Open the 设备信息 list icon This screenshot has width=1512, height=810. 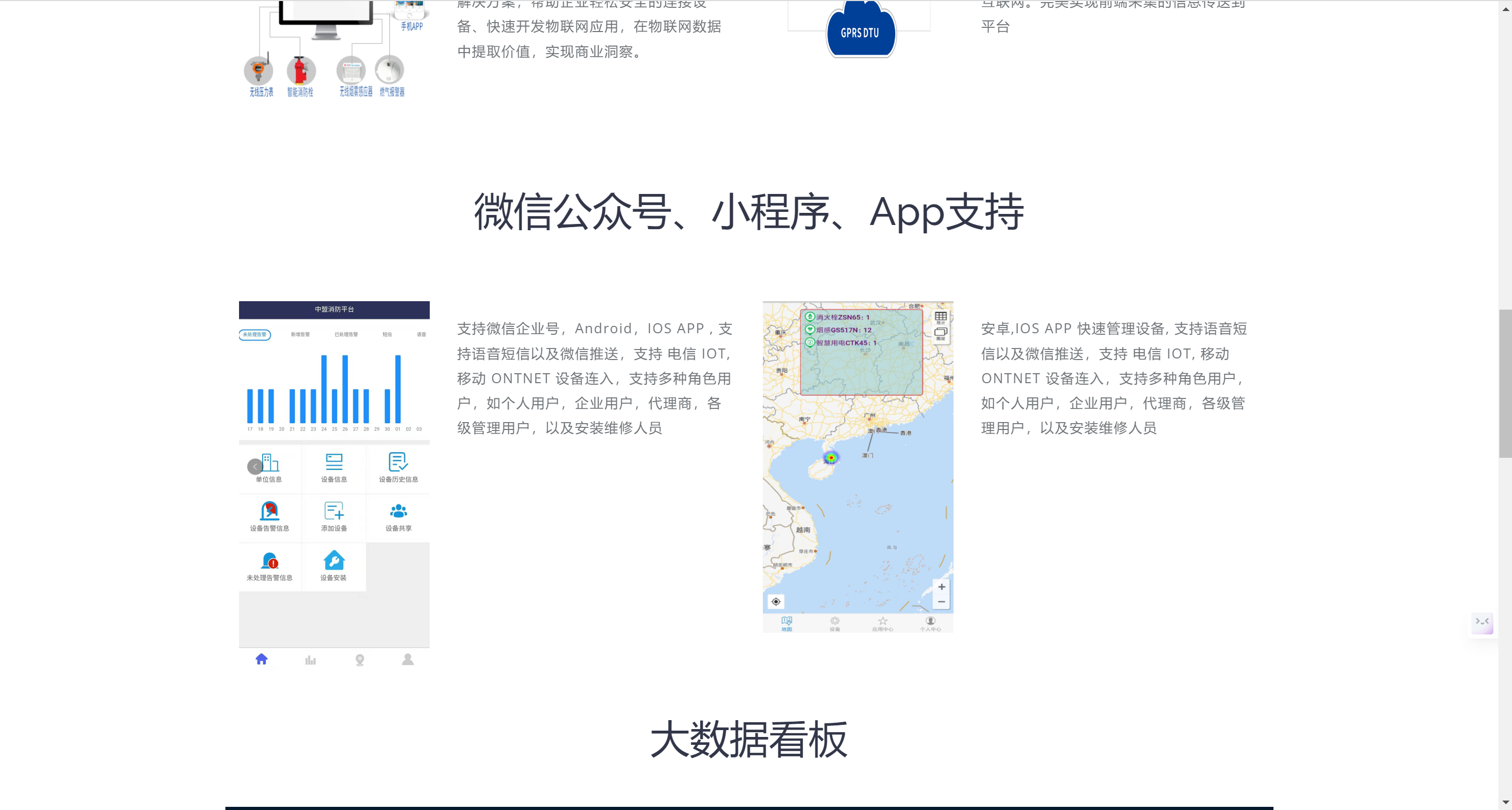[x=334, y=462]
